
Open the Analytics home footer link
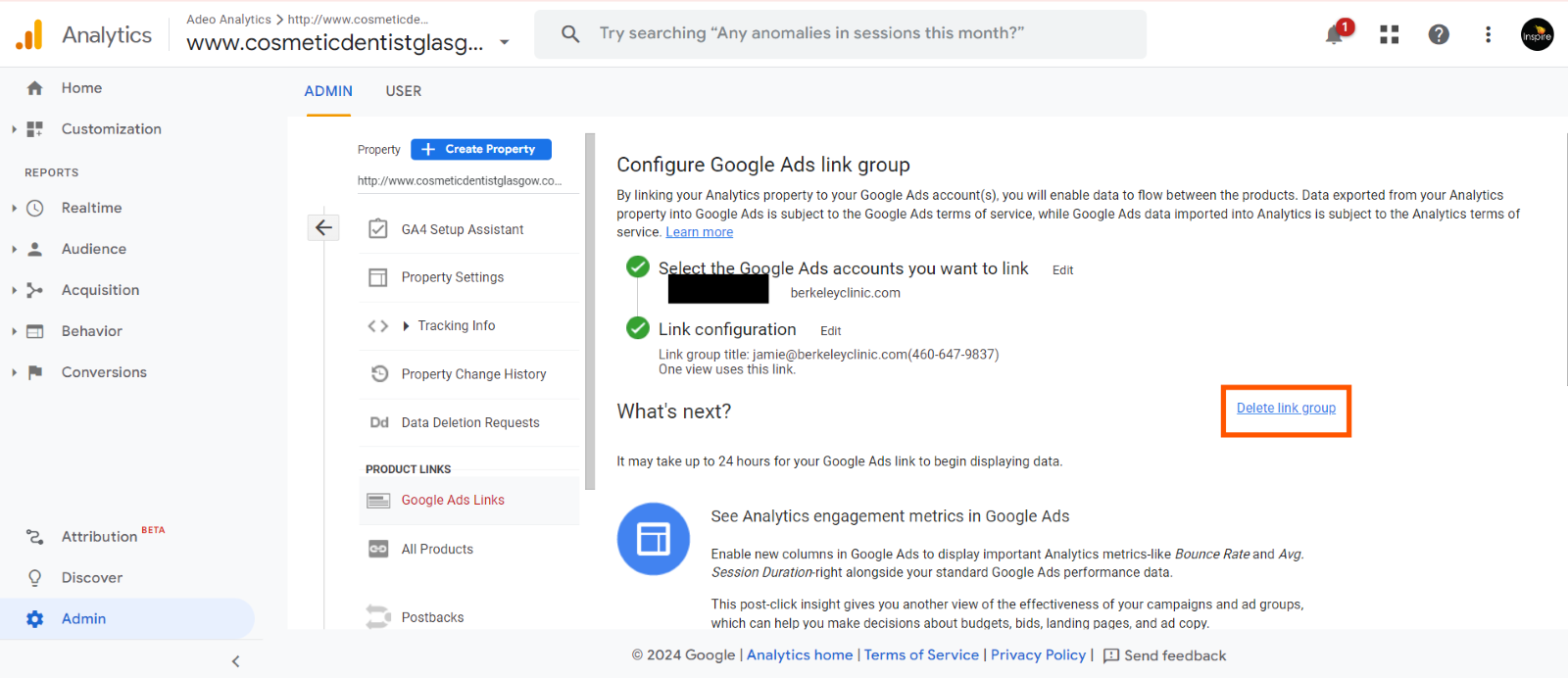(800, 654)
